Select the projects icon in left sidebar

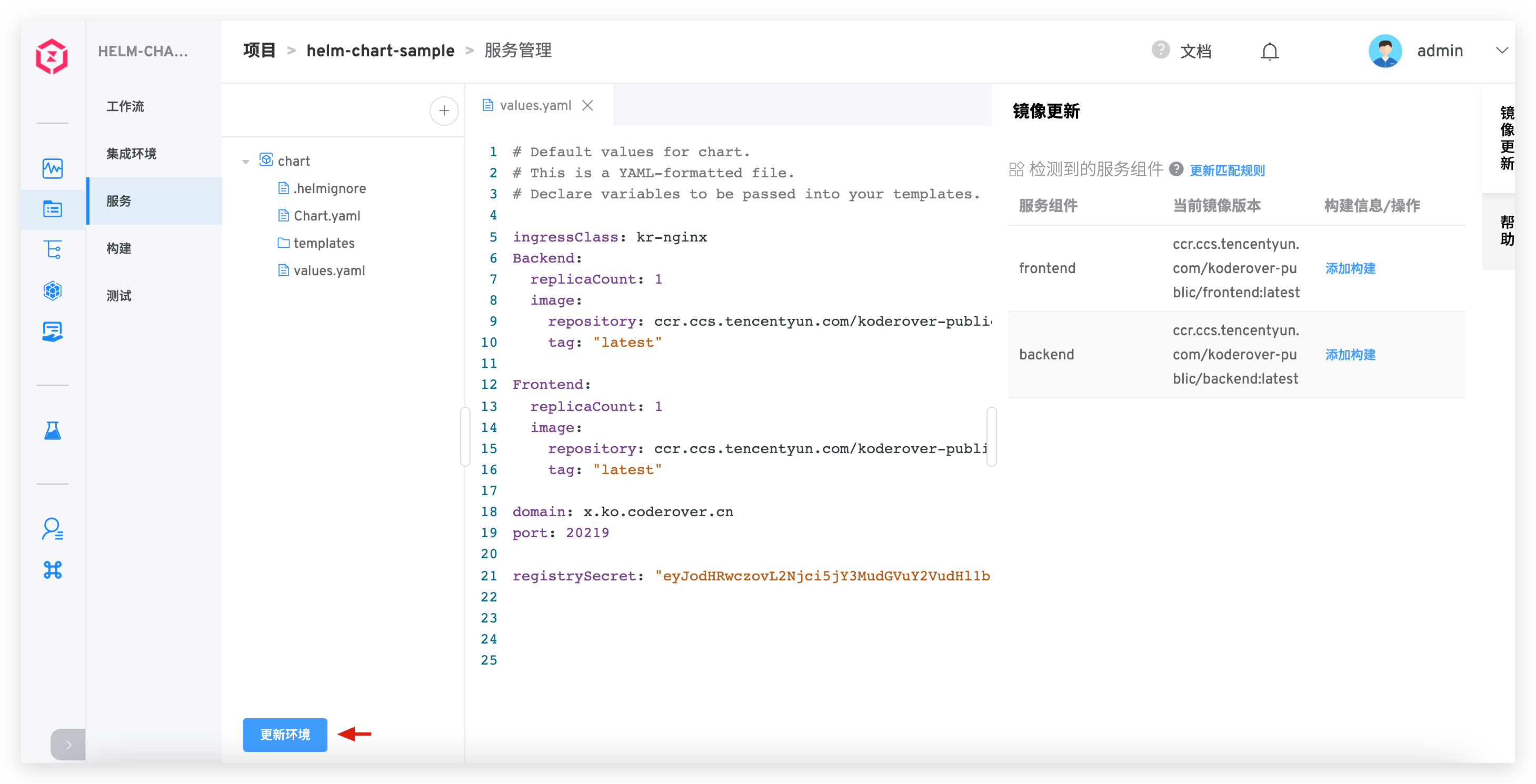tap(53, 209)
